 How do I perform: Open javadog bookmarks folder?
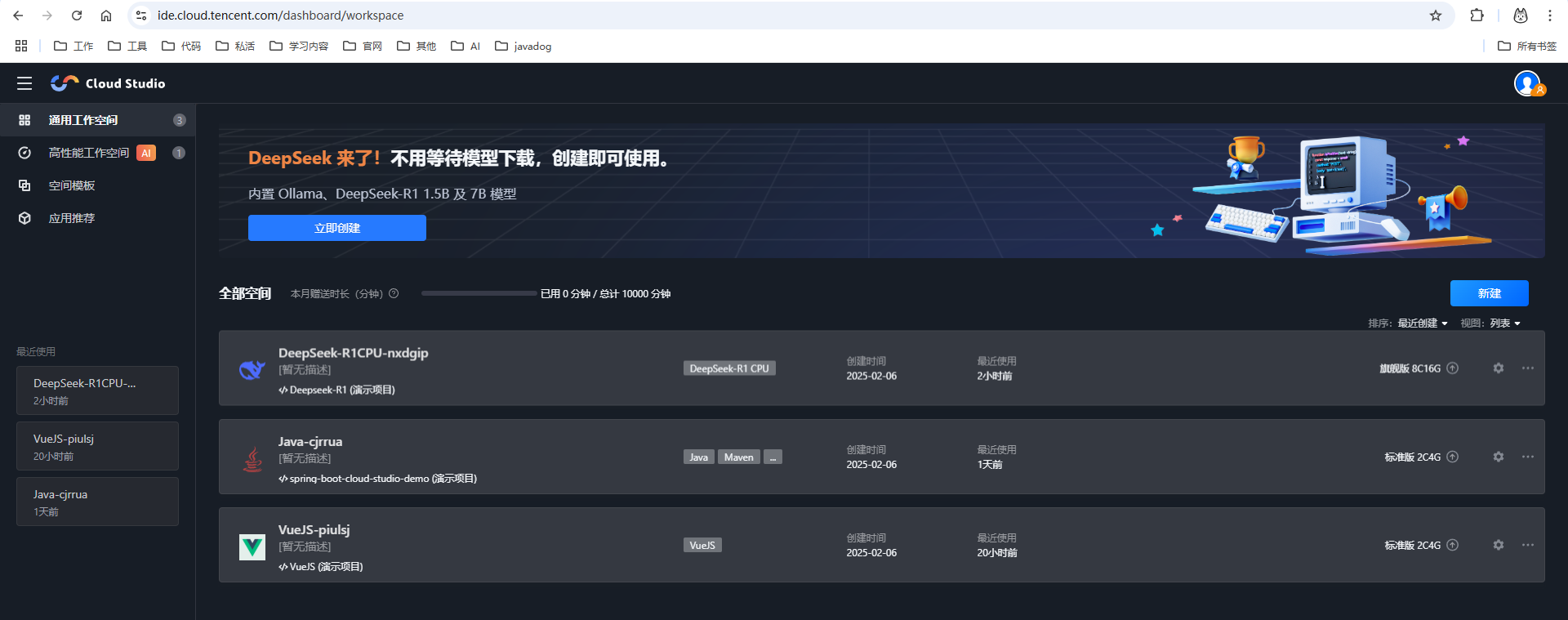click(x=523, y=46)
